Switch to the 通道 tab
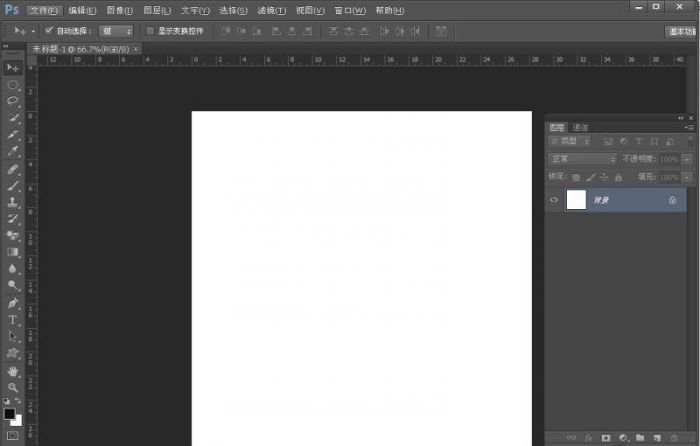 coord(580,127)
